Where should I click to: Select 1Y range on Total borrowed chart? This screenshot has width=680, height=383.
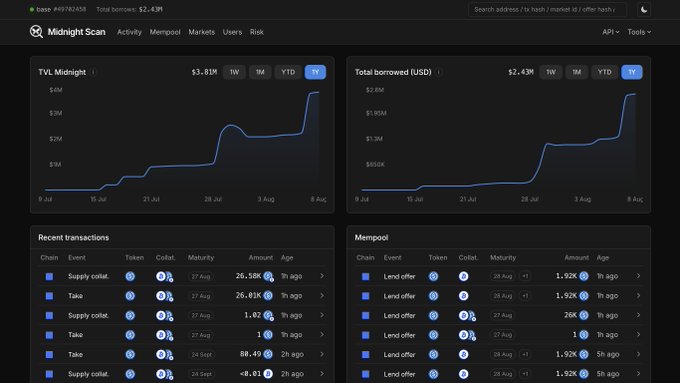(x=632, y=72)
